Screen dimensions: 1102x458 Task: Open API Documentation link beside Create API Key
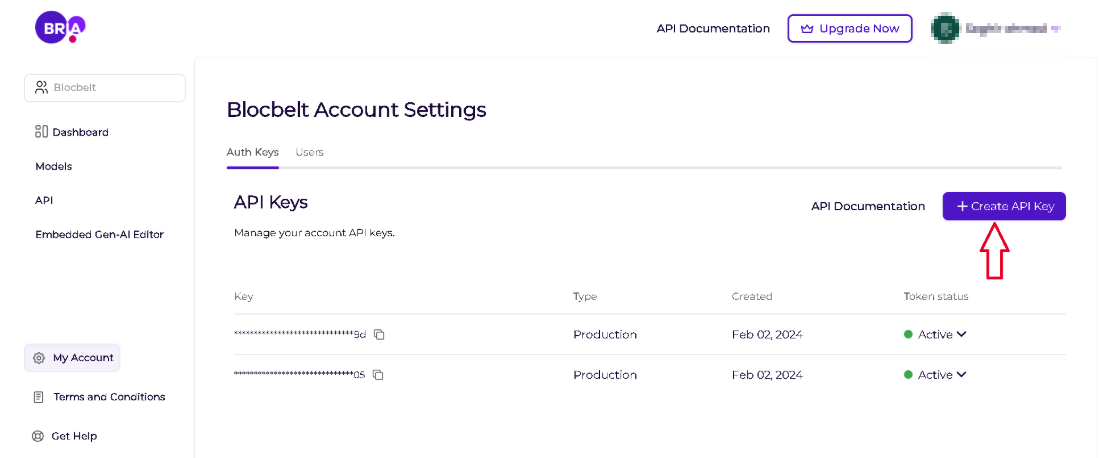click(868, 206)
